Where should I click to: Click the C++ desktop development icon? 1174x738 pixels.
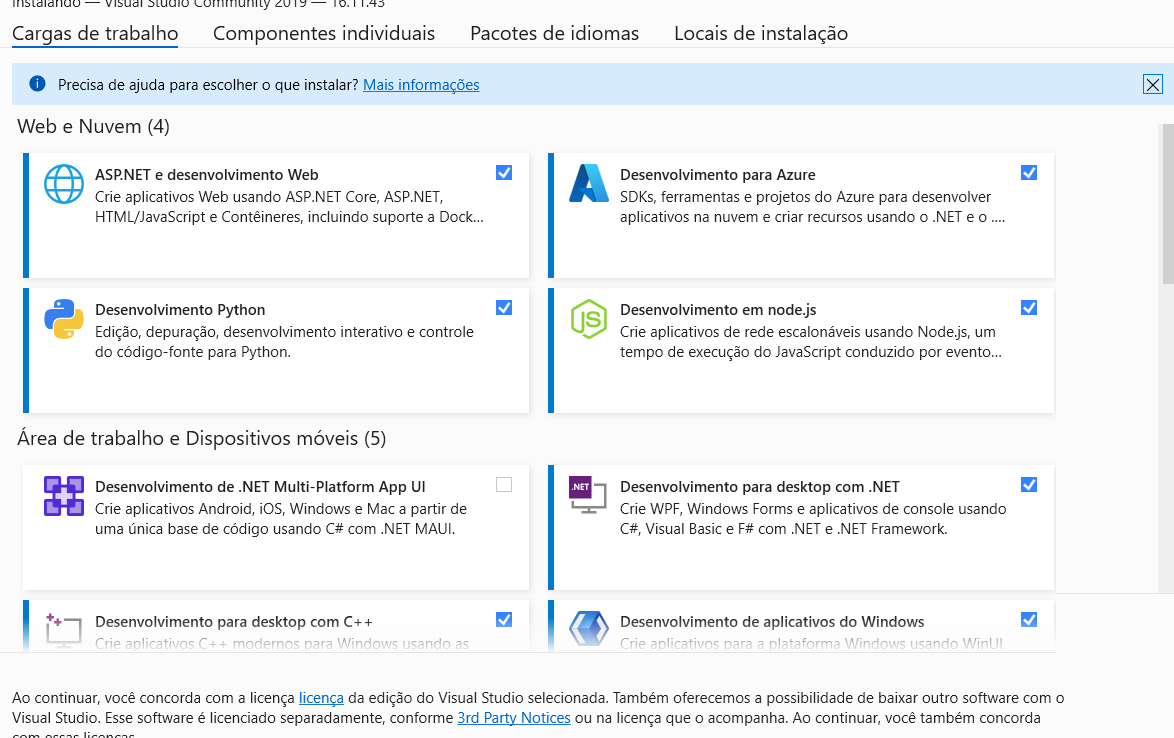[64, 630]
